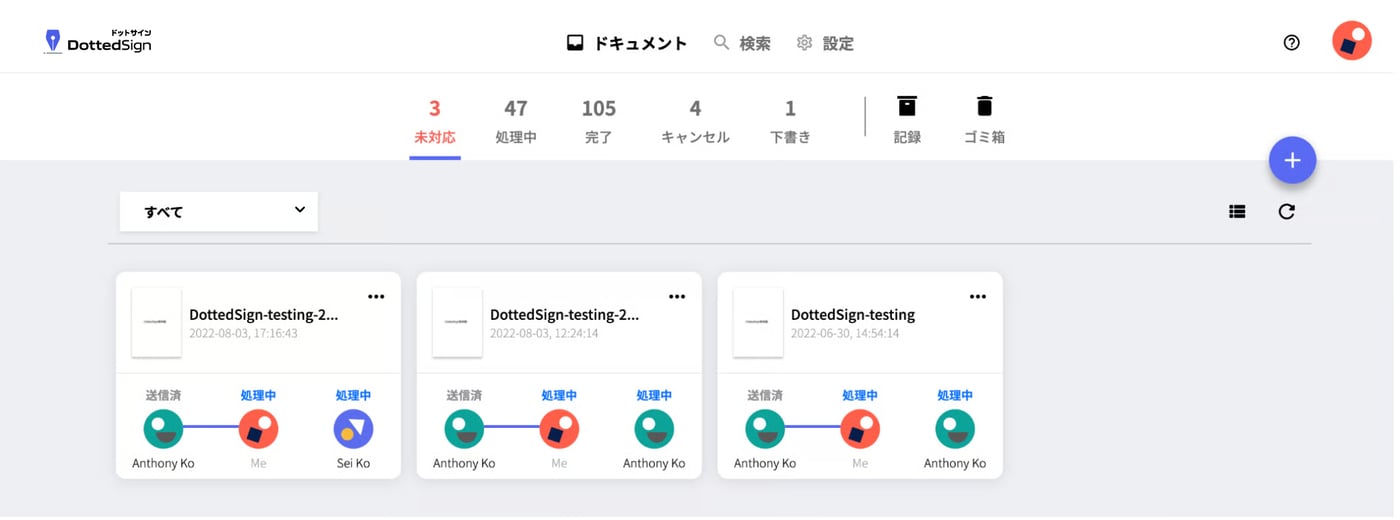Open thumbnail of document dated 2022-08-03, 12:24:14
The height and width of the screenshot is (520, 1400).
457,322
